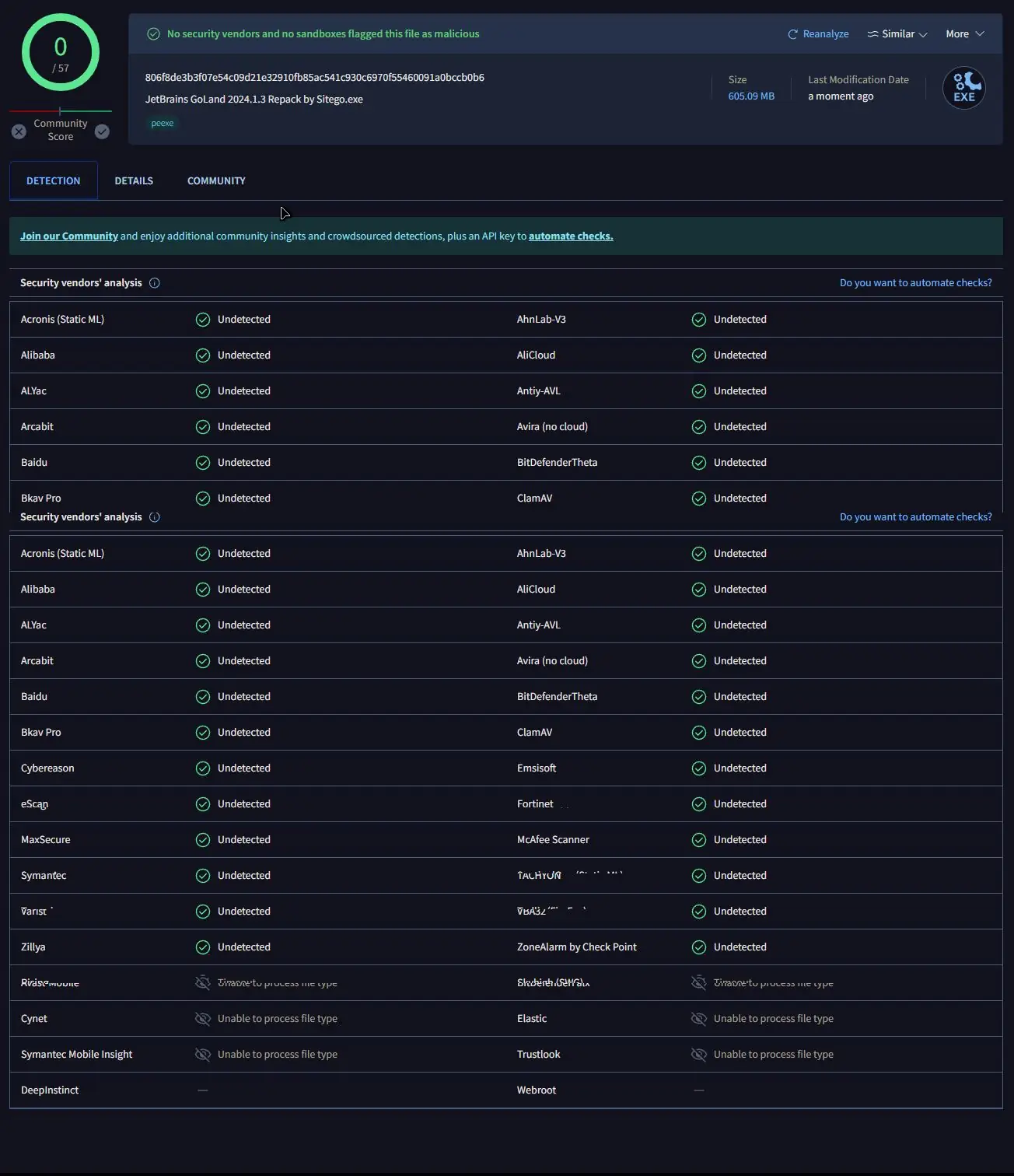Click 'a moment ago' modification date
The height and width of the screenshot is (1176, 1014).
point(841,96)
